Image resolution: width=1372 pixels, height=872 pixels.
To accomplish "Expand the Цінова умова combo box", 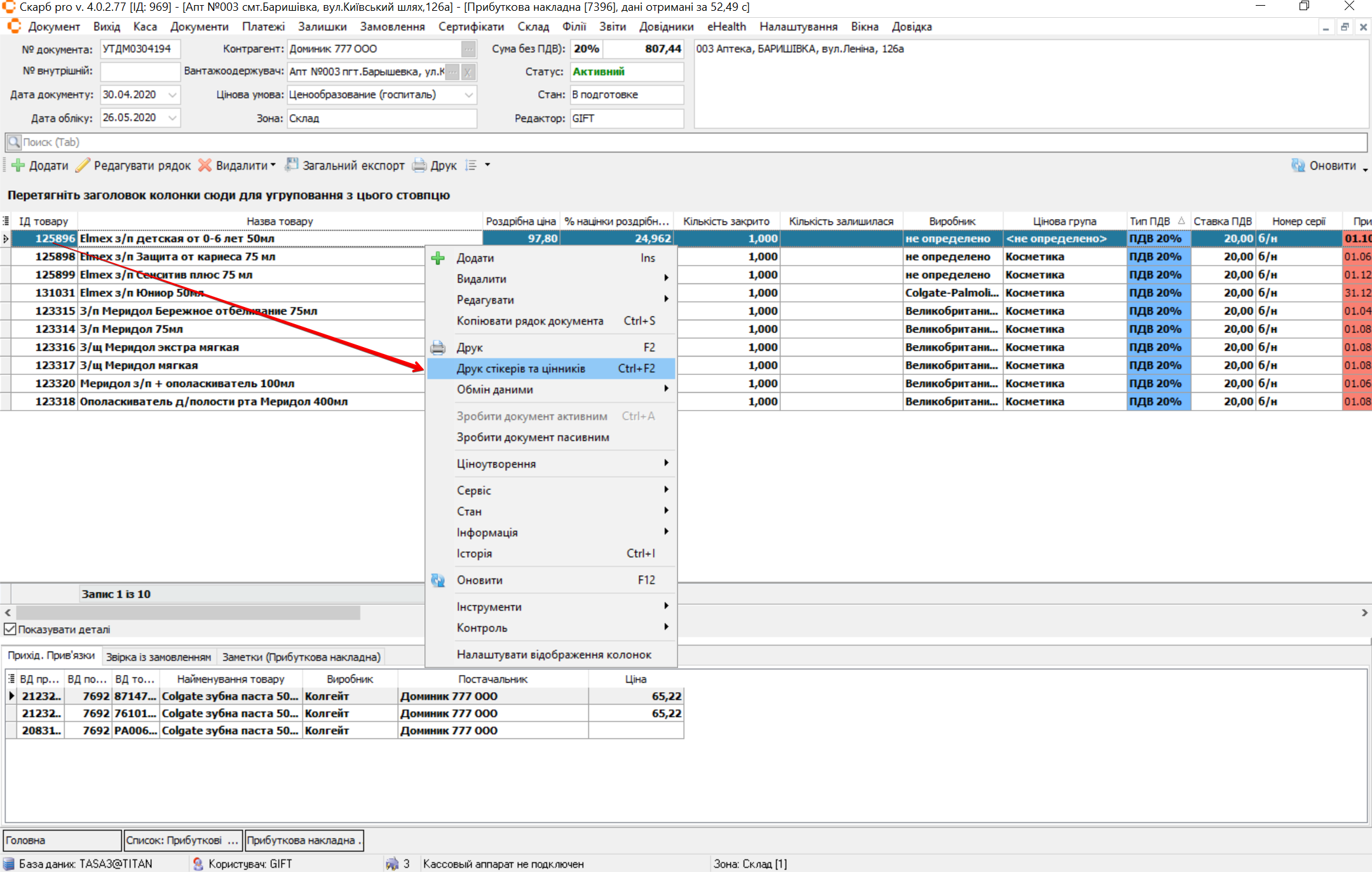I will 469,95.
